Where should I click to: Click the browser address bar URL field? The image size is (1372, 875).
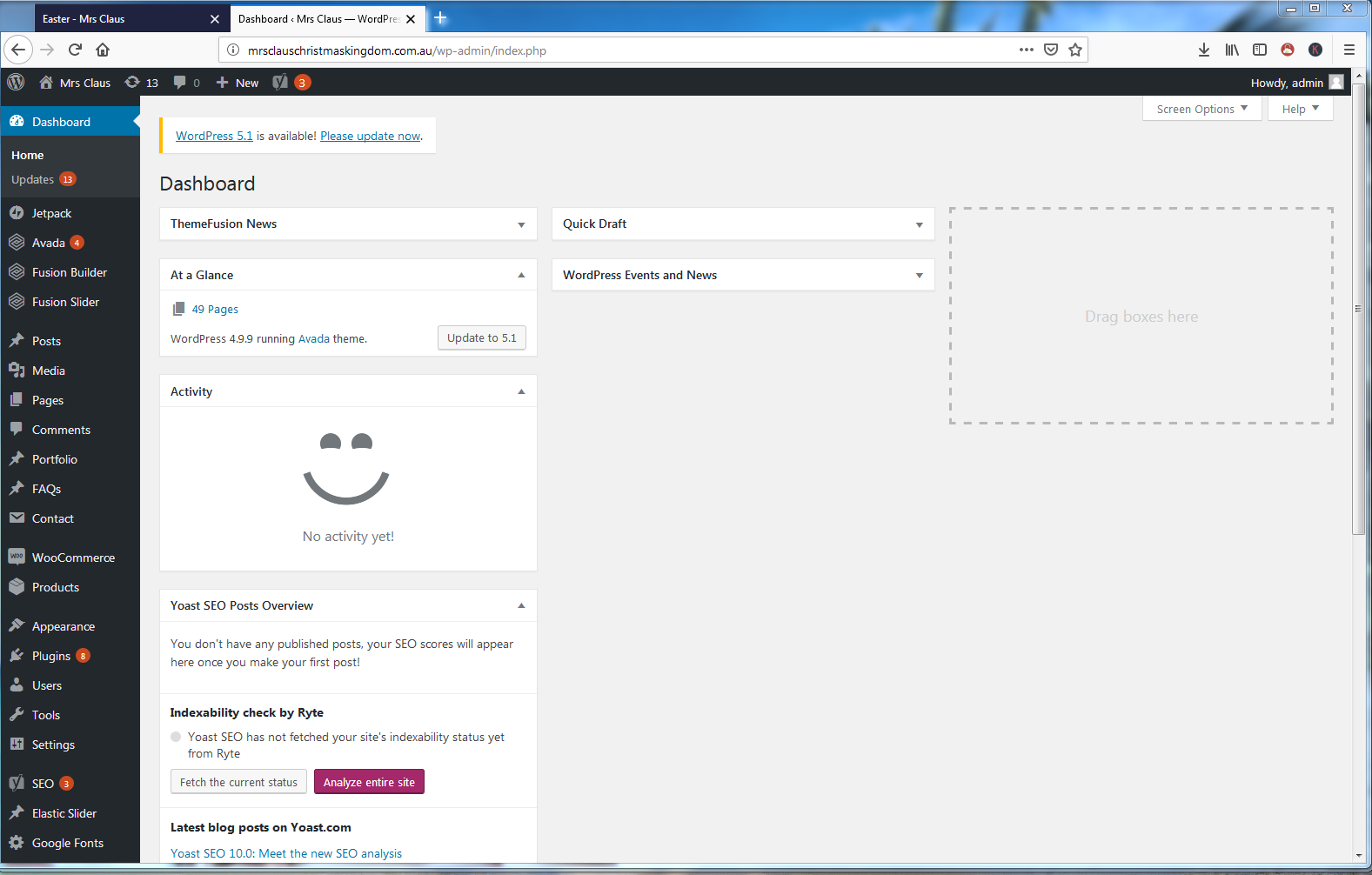point(609,50)
